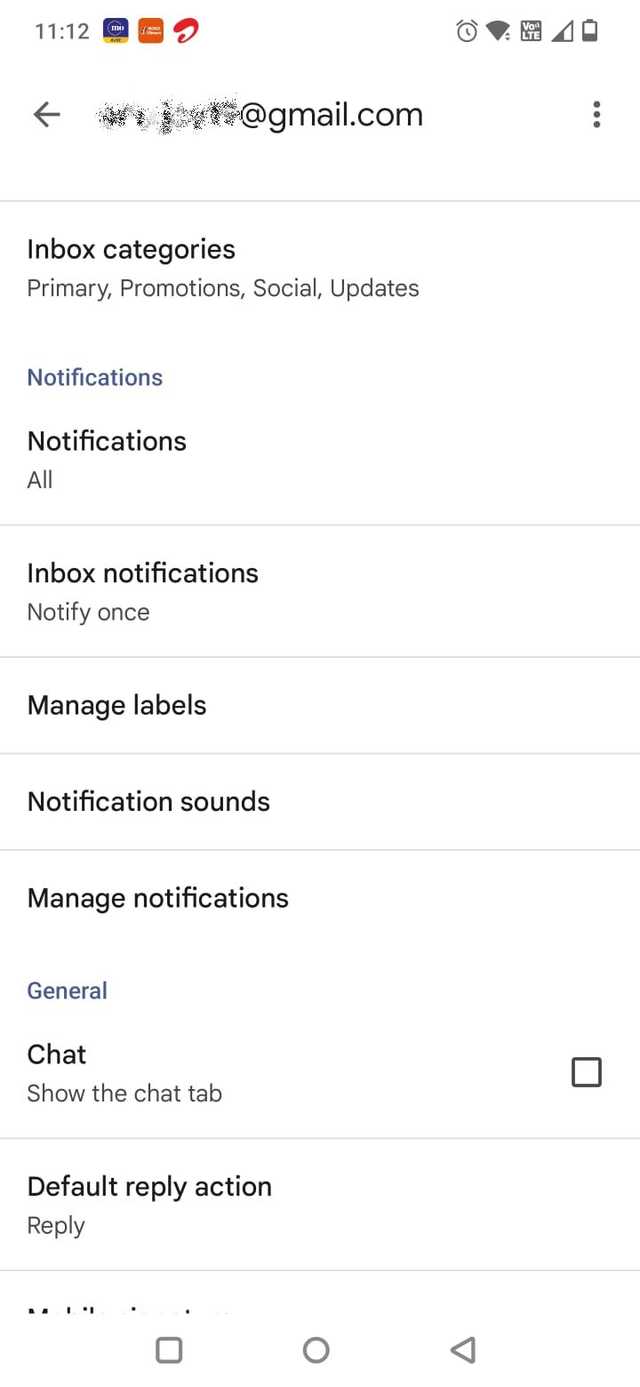
Task: Tap the alarm clock status icon
Action: coord(466,31)
